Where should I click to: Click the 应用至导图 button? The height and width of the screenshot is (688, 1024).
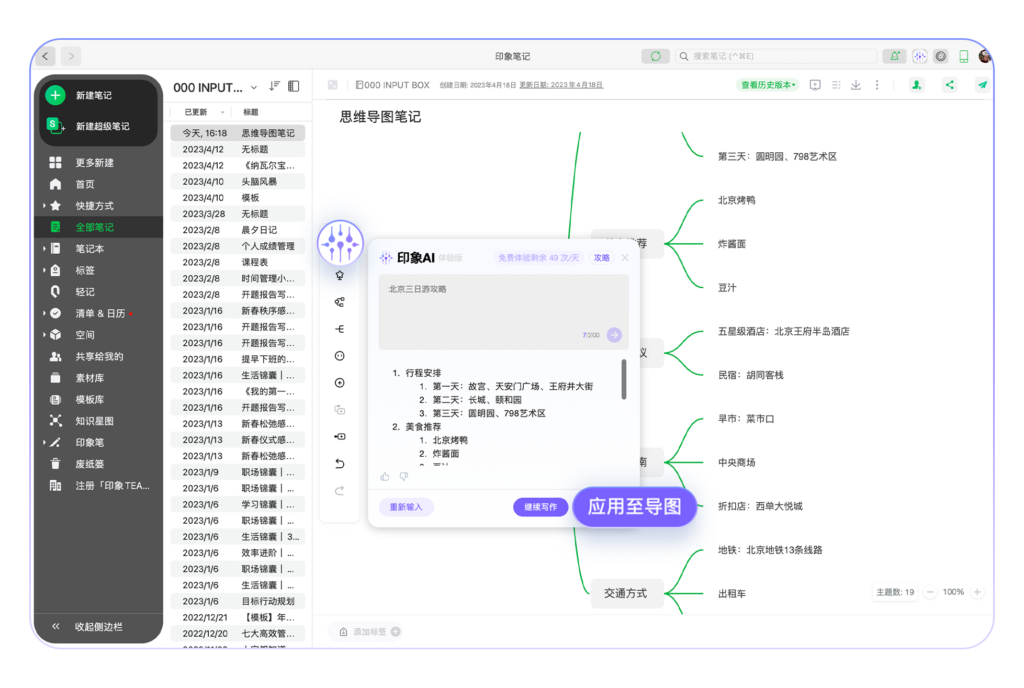tap(635, 507)
